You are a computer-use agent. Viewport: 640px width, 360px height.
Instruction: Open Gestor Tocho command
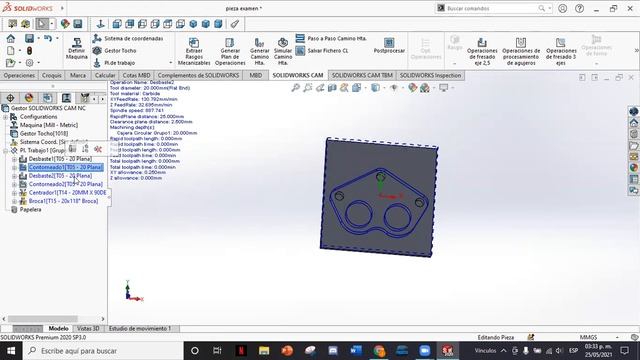(115, 51)
